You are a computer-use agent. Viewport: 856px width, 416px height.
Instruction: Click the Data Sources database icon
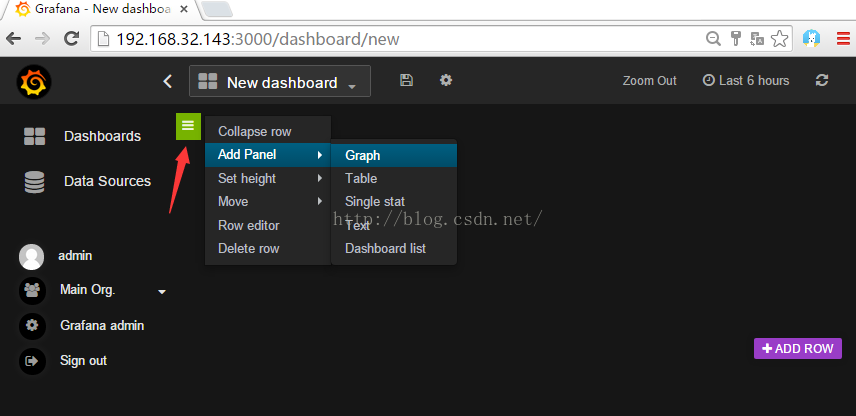pyautogui.click(x=34, y=182)
